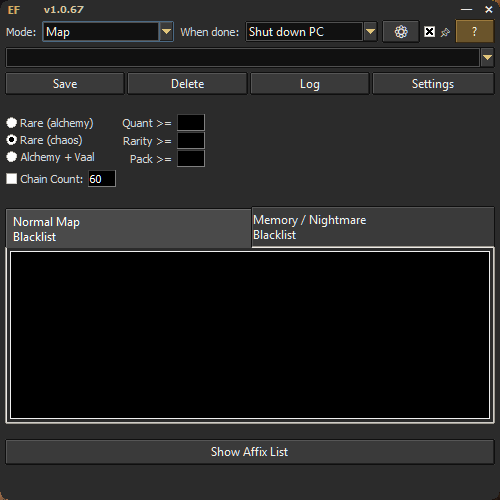Open the question mark help button
Image resolution: width=500 pixels, height=500 pixels.
click(474, 31)
